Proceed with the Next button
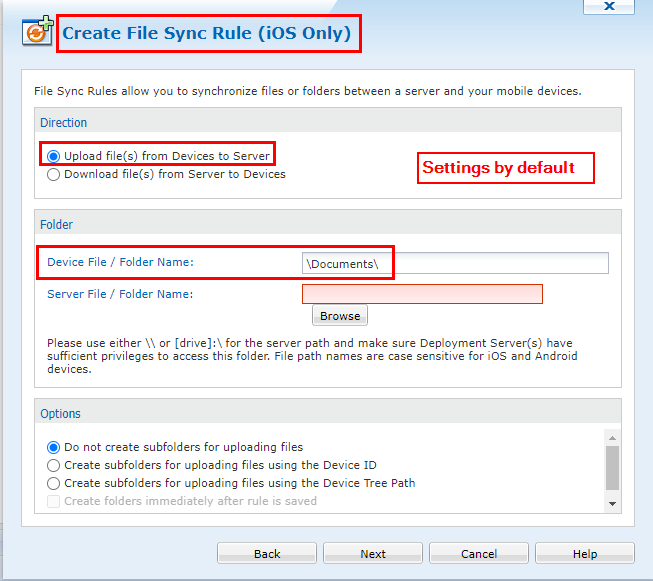Image resolution: width=653 pixels, height=581 pixels. point(373,554)
